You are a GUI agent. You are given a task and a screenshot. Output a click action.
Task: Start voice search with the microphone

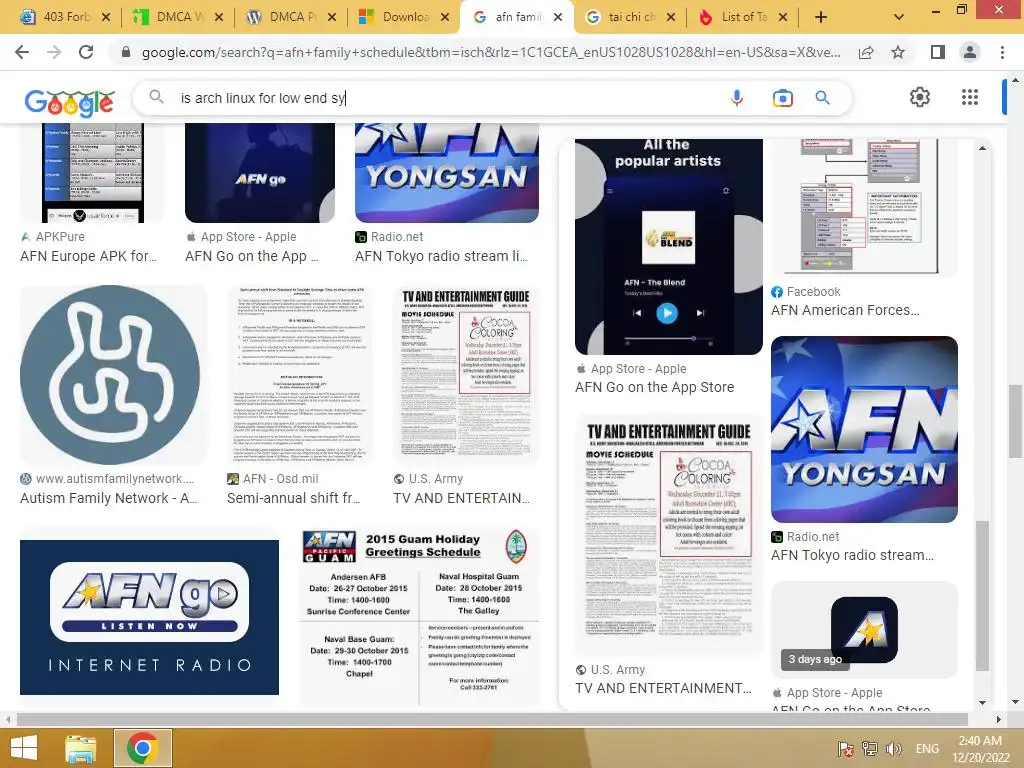point(737,98)
